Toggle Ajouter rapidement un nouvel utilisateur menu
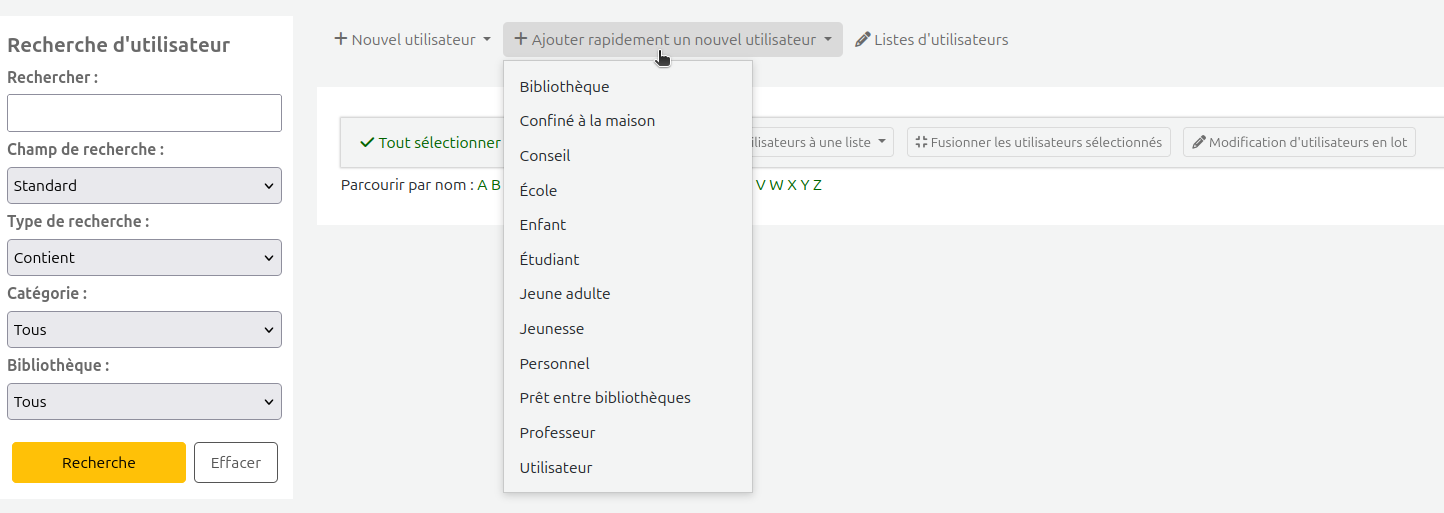 673,40
